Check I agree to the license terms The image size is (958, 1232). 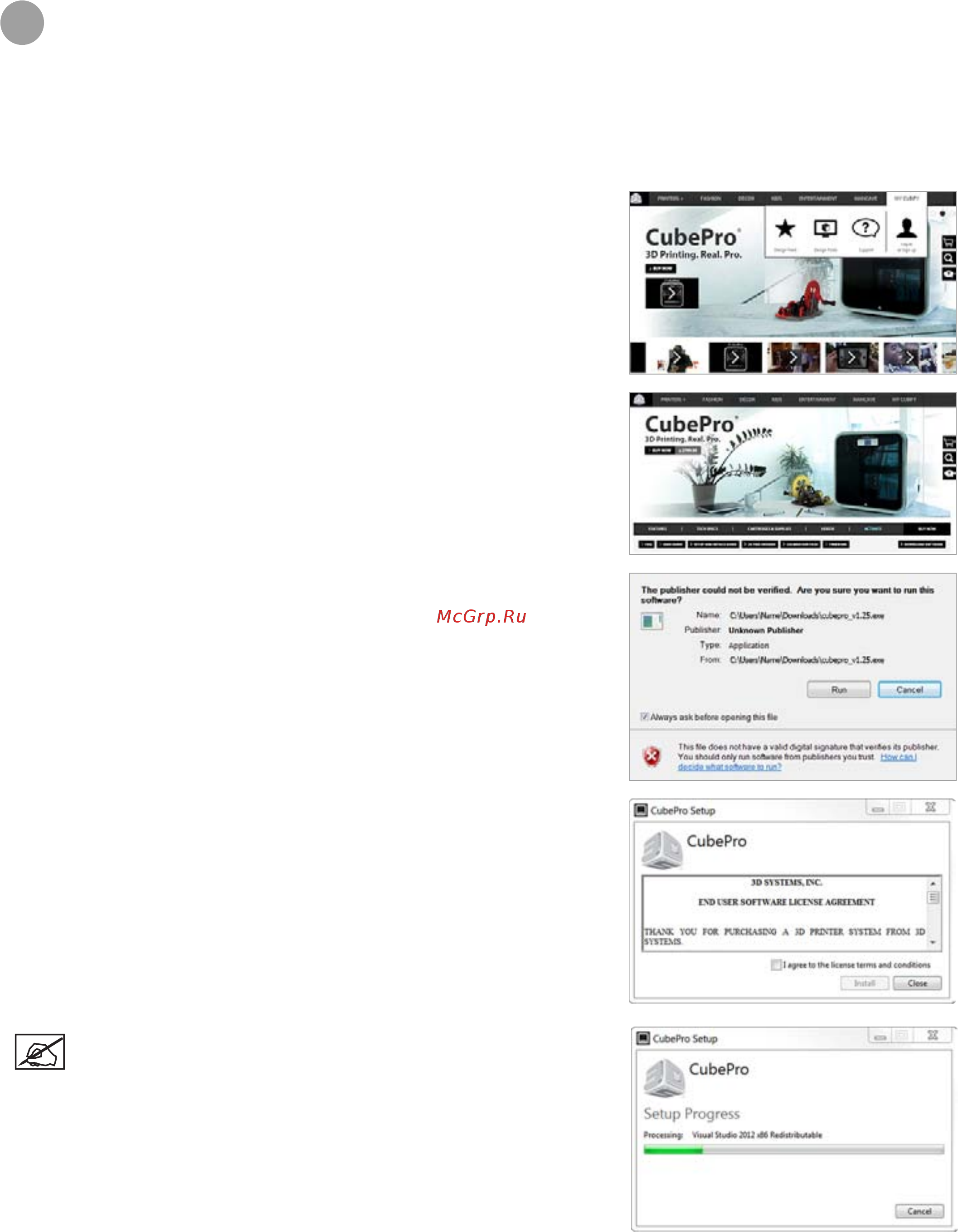click(x=776, y=964)
